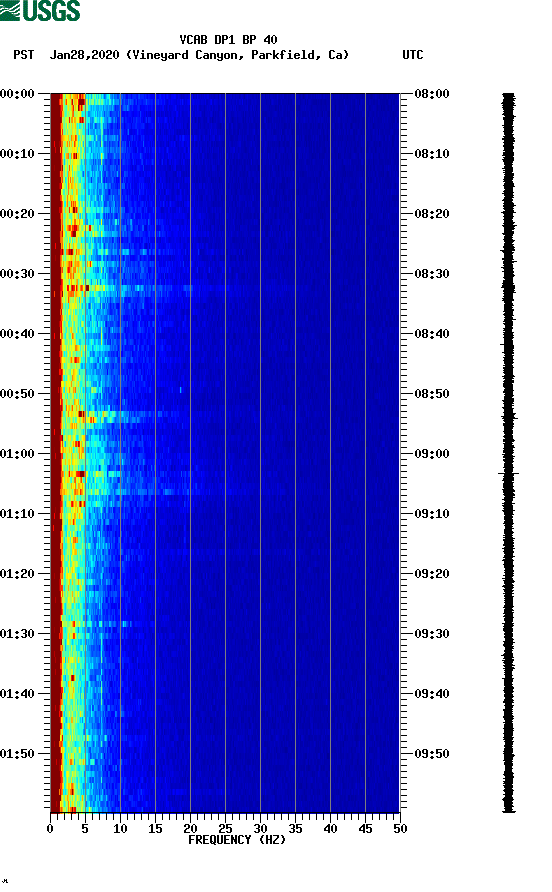This screenshot has height=892, width=552.
Task: Click the 01:50 PST time label
Action: pos(17,754)
